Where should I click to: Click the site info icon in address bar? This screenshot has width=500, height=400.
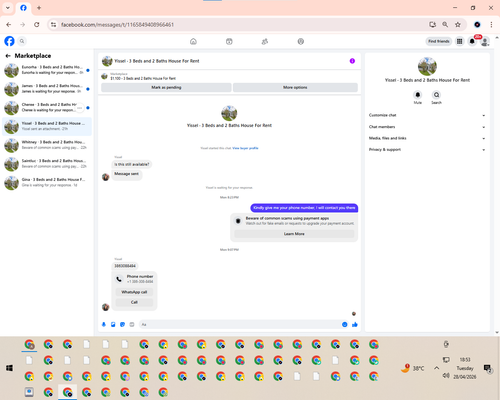pyautogui.click(x=53, y=25)
